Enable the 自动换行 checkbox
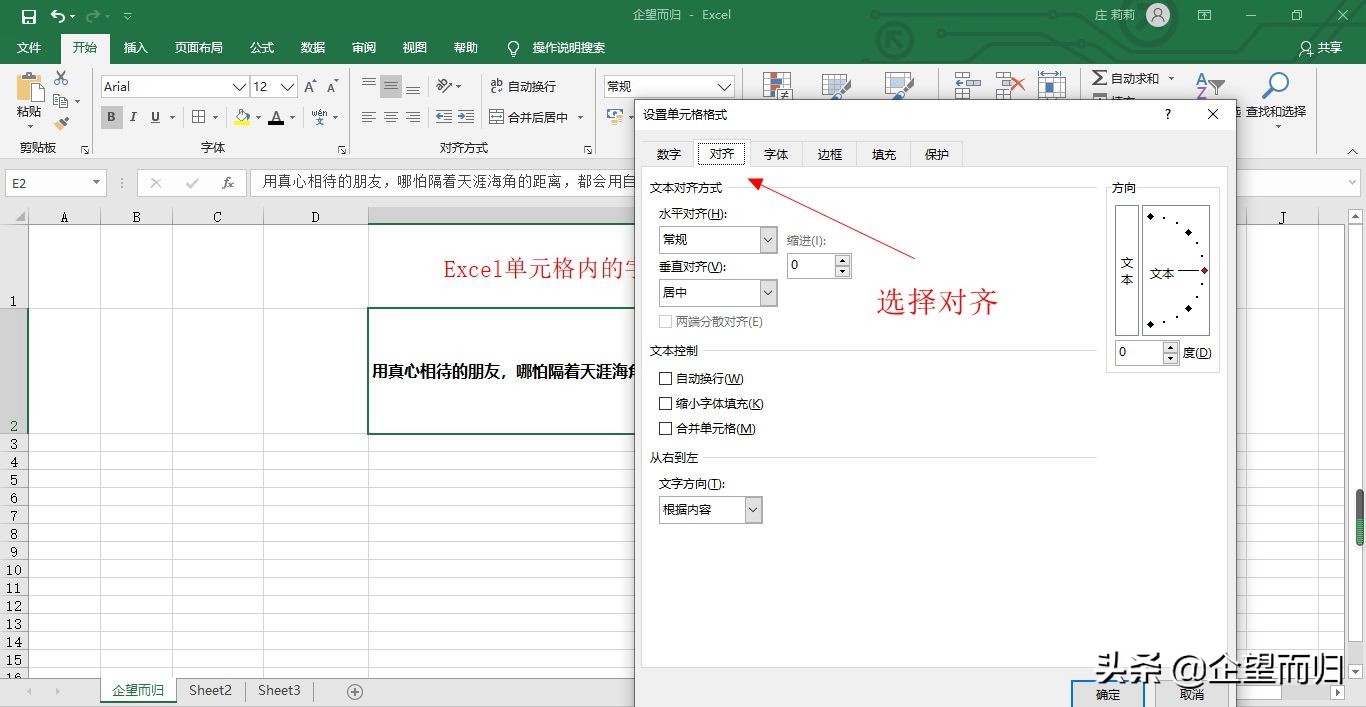Screen dimensions: 1366x707 click(666, 378)
